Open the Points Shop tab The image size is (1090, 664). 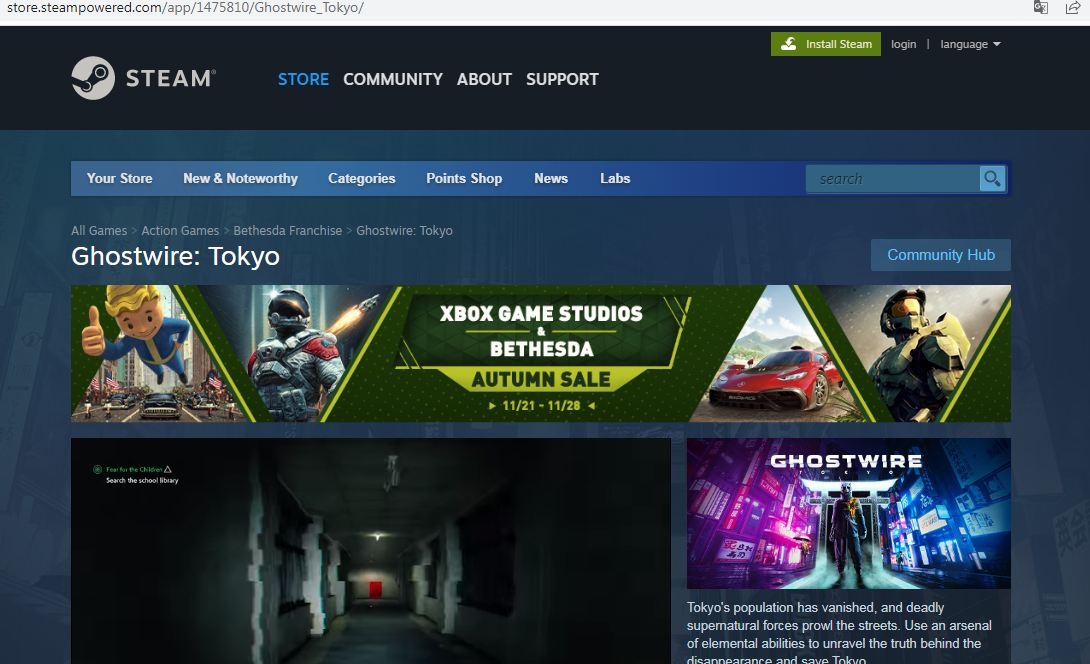[x=464, y=179]
